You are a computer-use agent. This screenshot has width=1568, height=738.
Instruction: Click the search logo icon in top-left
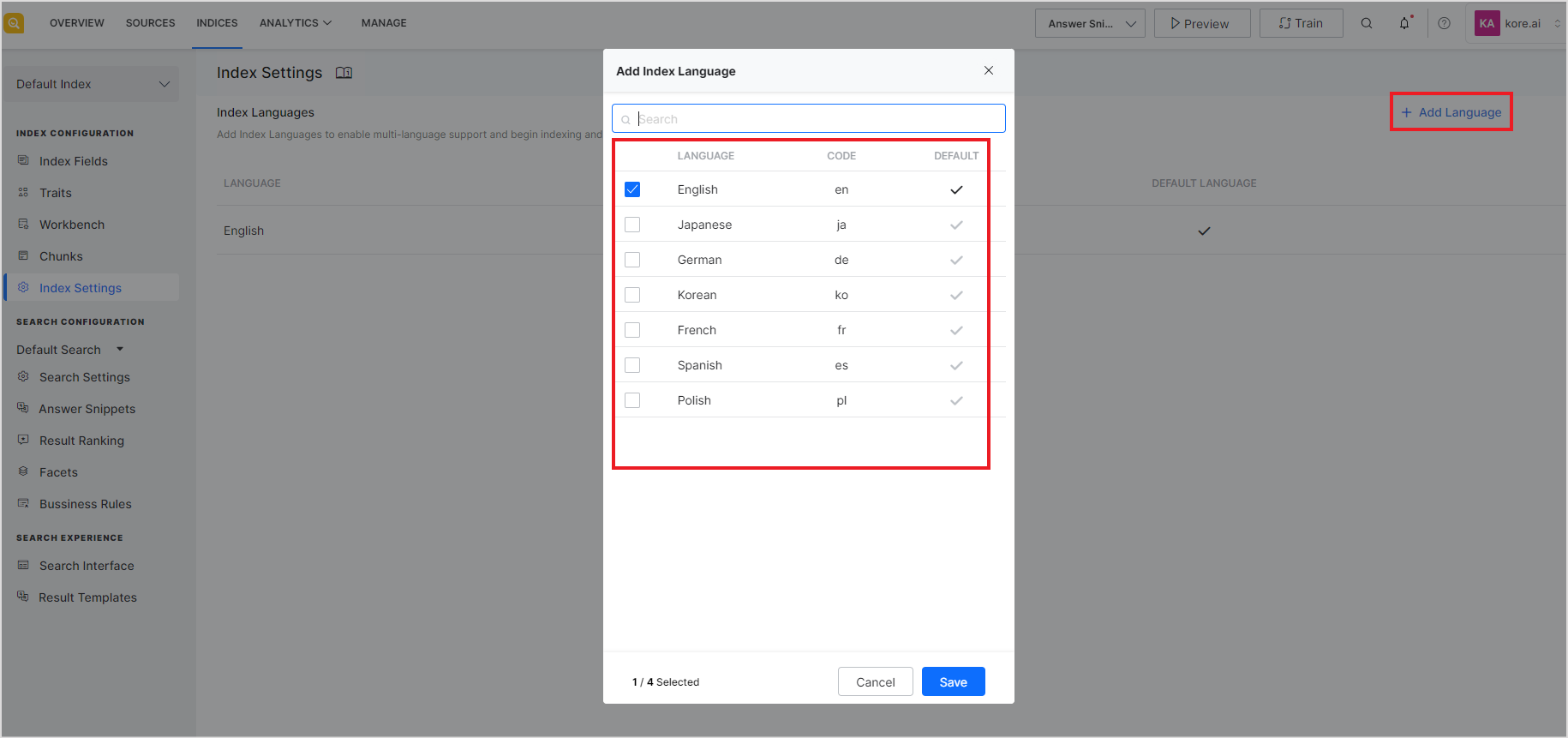tap(14, 23)
